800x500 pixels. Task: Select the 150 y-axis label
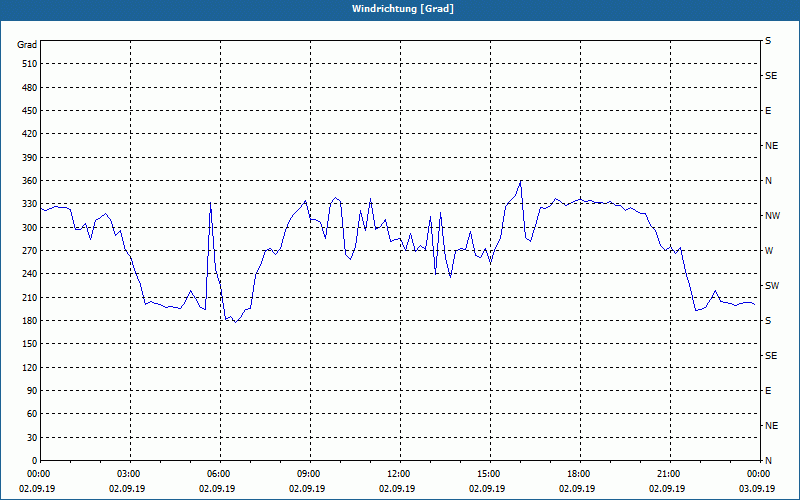[x=30, y=343]
